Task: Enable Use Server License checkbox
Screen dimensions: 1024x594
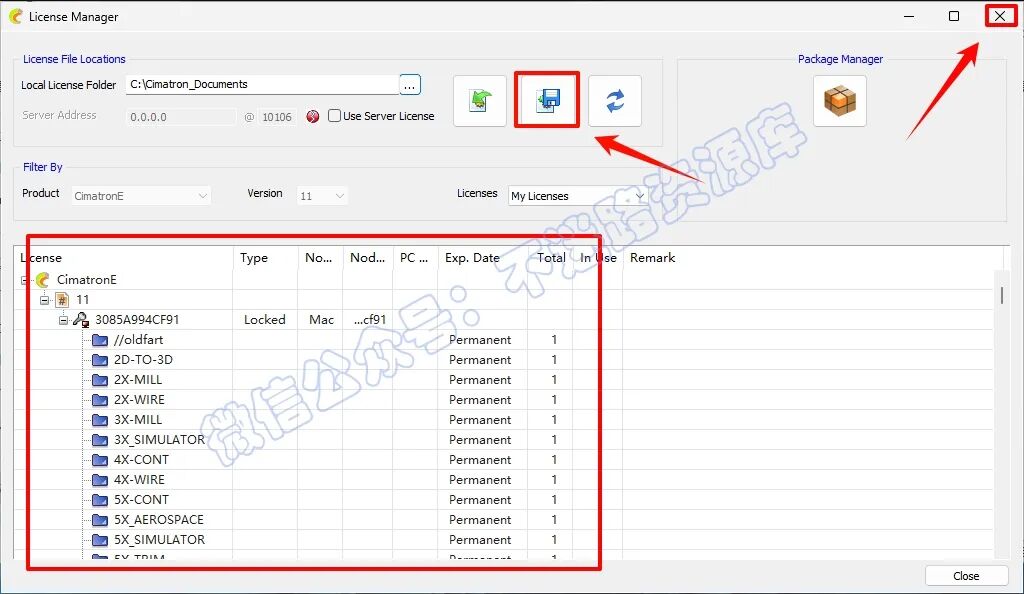Action: pos(334,116)
